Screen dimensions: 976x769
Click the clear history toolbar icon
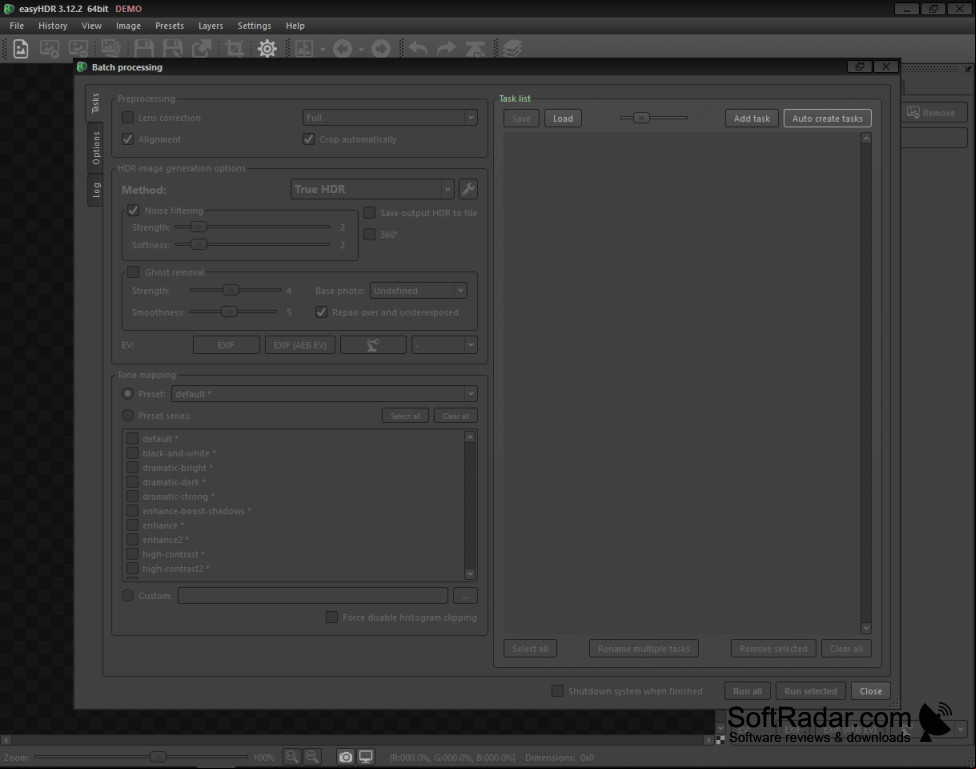coord(476,48)
